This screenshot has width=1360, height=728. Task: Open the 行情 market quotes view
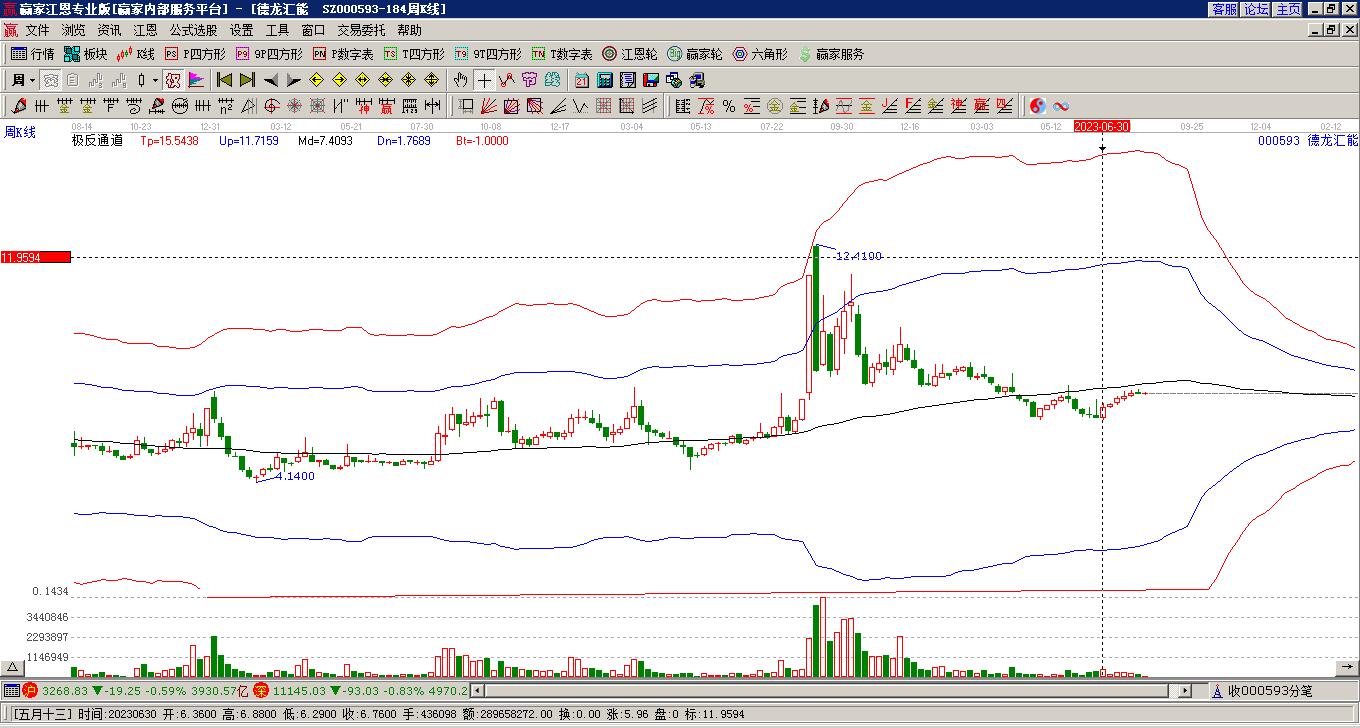[32, 54]
